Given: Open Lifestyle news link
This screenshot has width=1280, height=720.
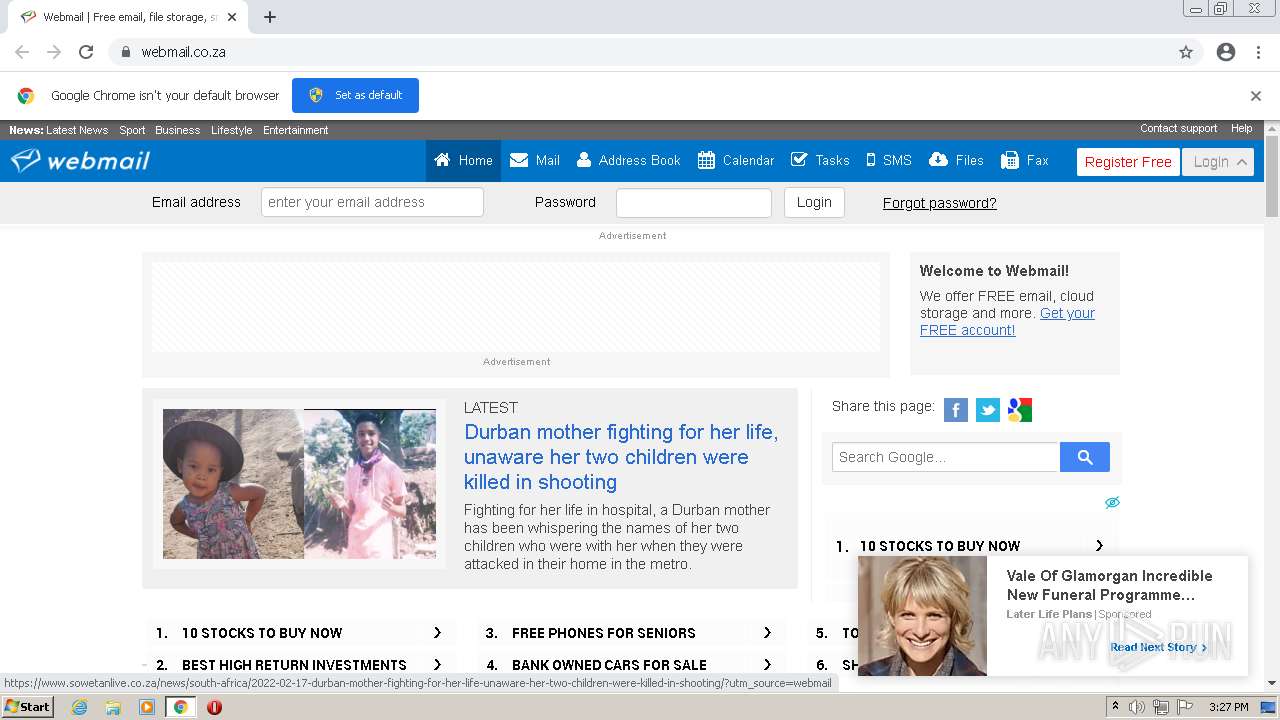Looking at the screenshot, I should pos(231,130).
